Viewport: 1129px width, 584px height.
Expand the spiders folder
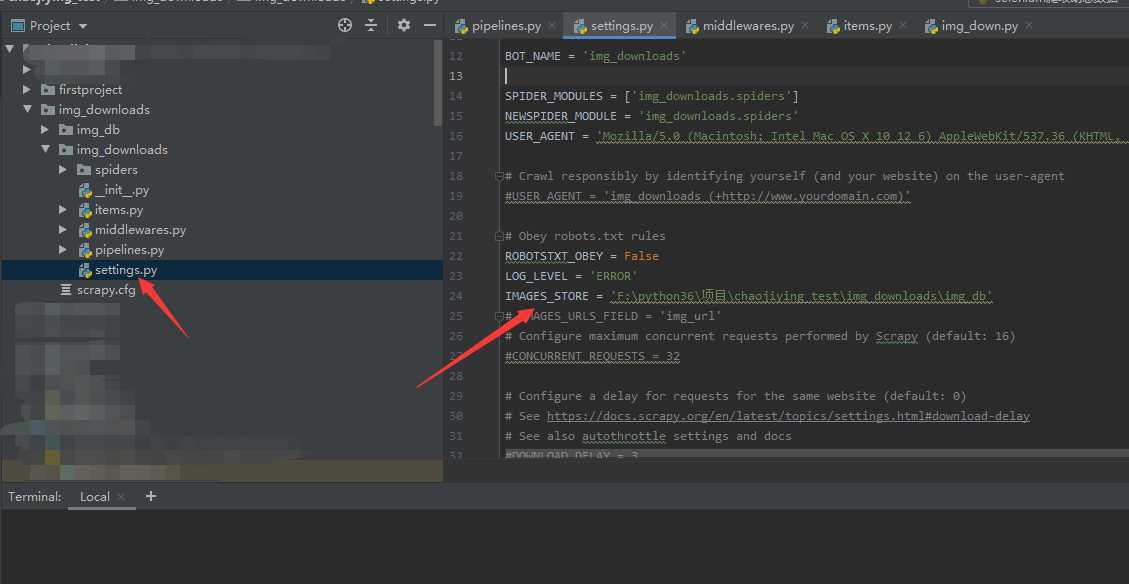[63, 170]
